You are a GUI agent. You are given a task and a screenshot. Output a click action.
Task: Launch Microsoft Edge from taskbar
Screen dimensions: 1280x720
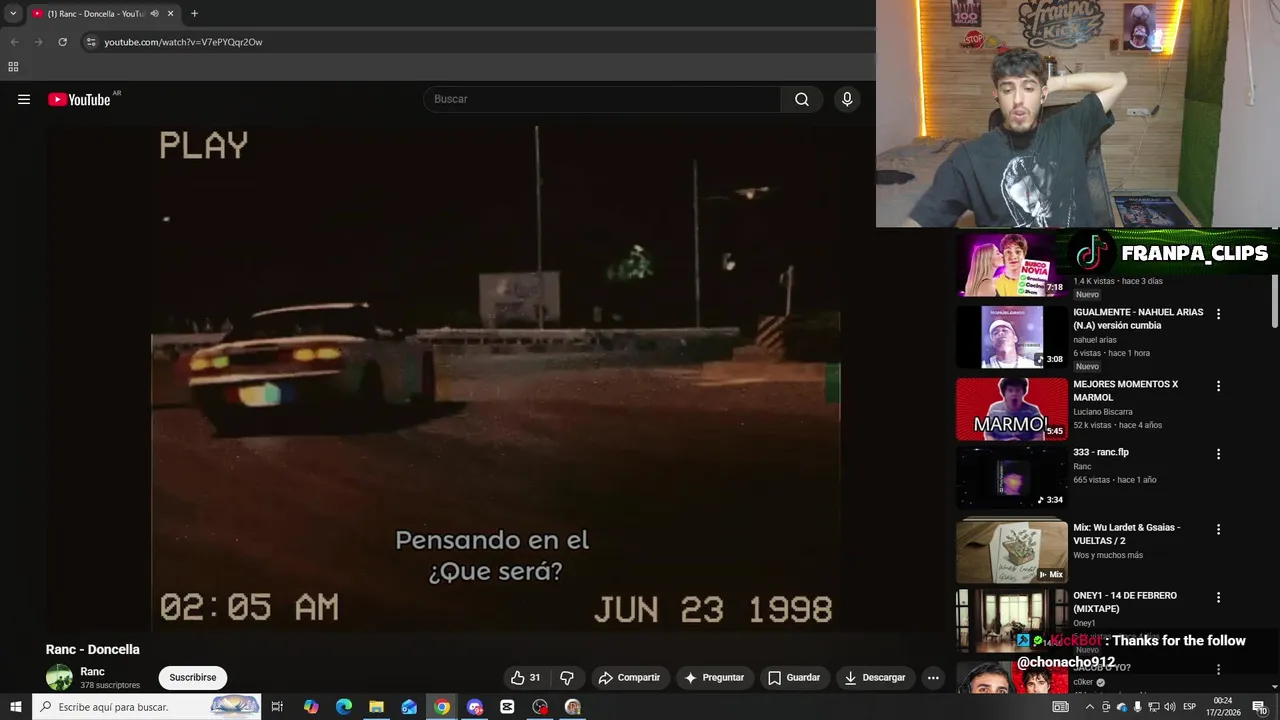click(x=344, y=707)
